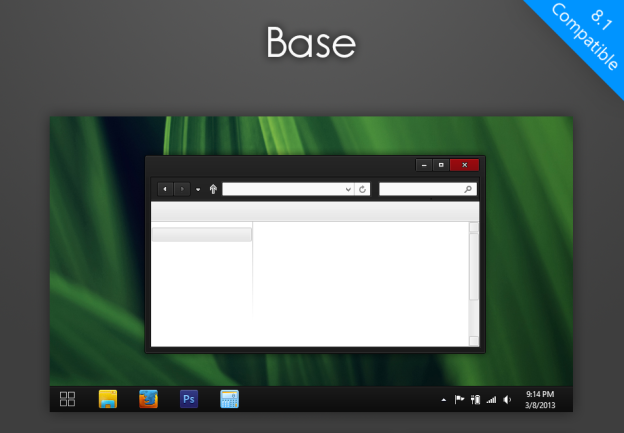Screen dimensions: 624x433
Task: Open the network signal tray icon
Action: tap(491, 400)
